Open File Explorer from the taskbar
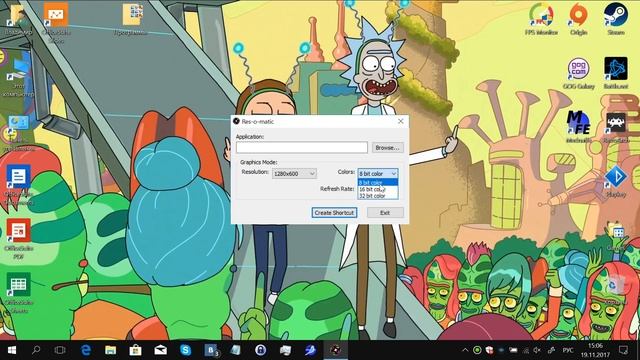This screenshot has width=640, height=360. (111, 350)
